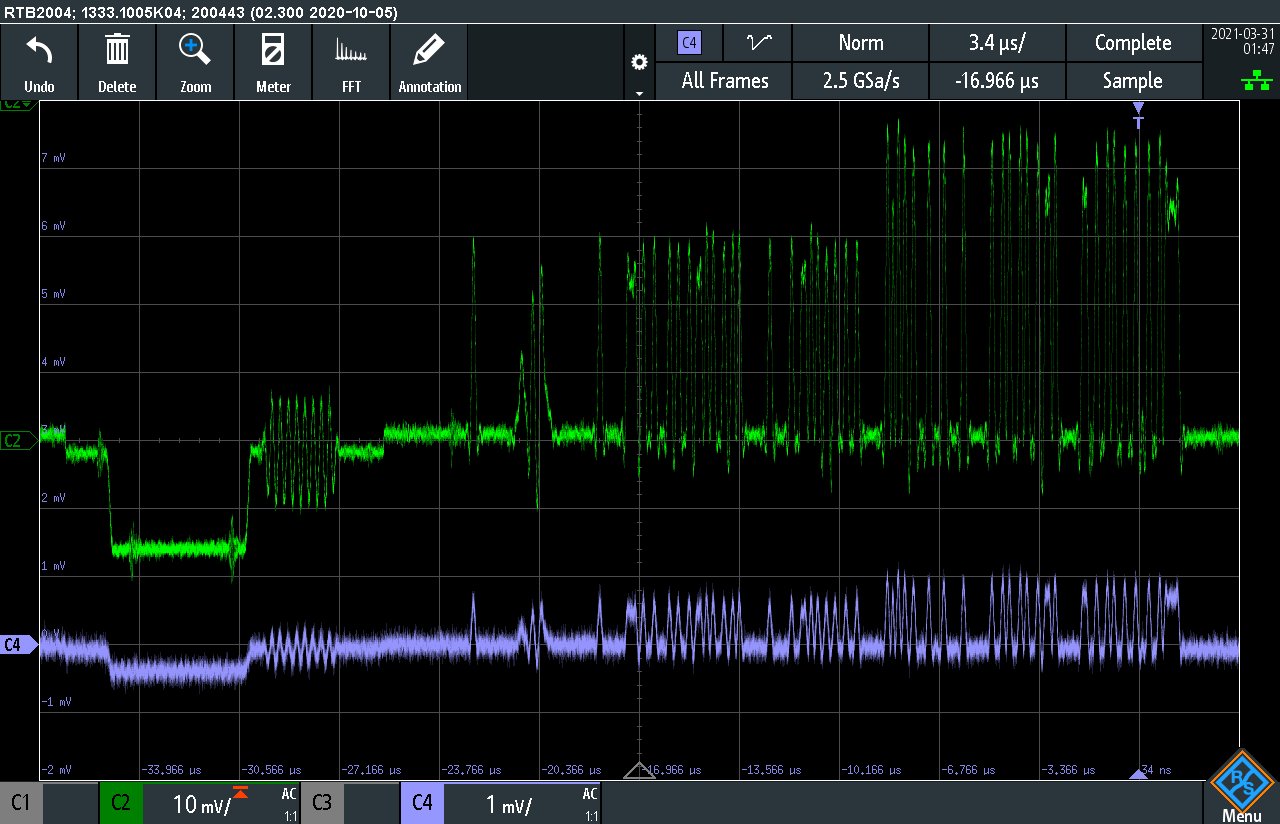Open the All Frames setting
The image size is (1280, 824).
tap(724, 81)
